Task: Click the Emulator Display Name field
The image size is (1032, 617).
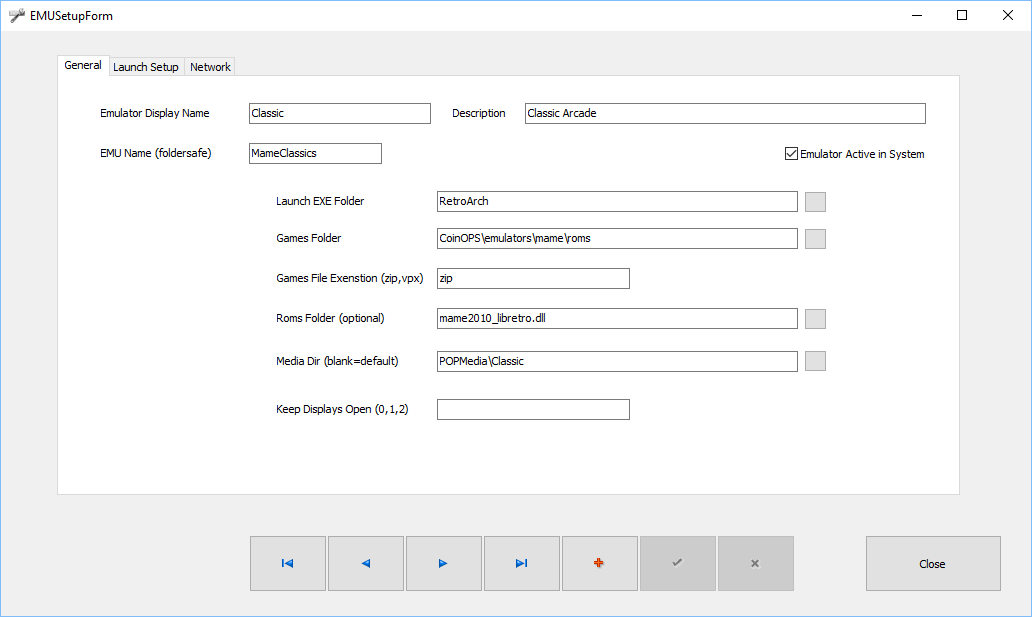Action: [339, 114]
